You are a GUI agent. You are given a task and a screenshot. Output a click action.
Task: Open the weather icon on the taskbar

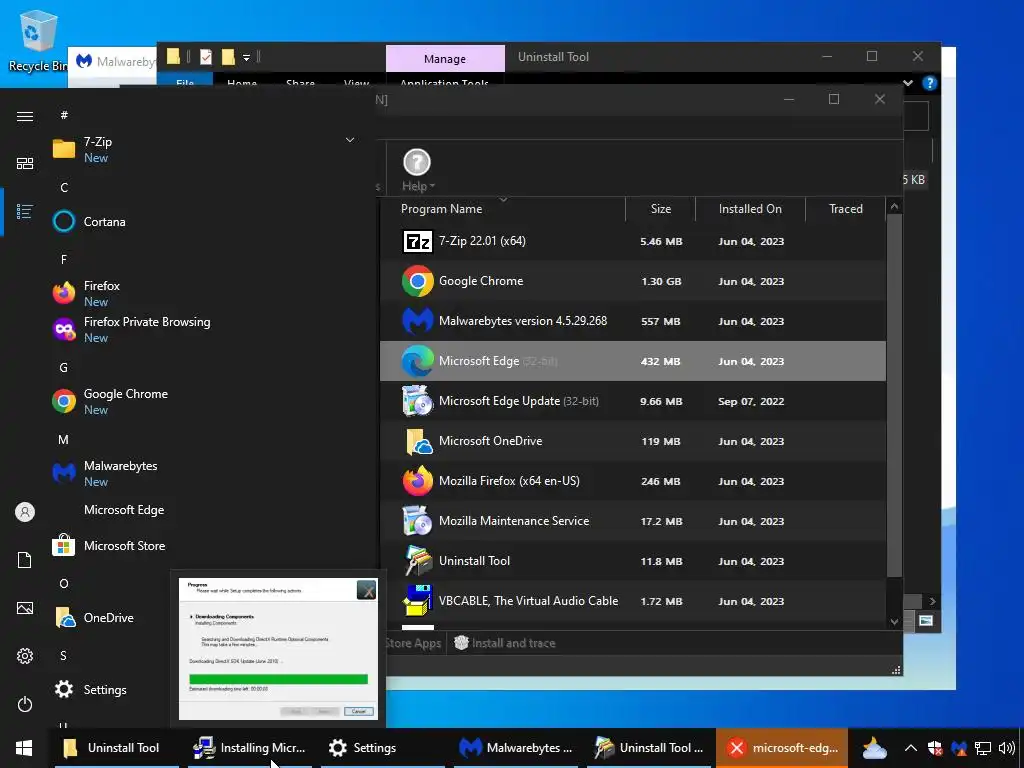tap(874, 748)
